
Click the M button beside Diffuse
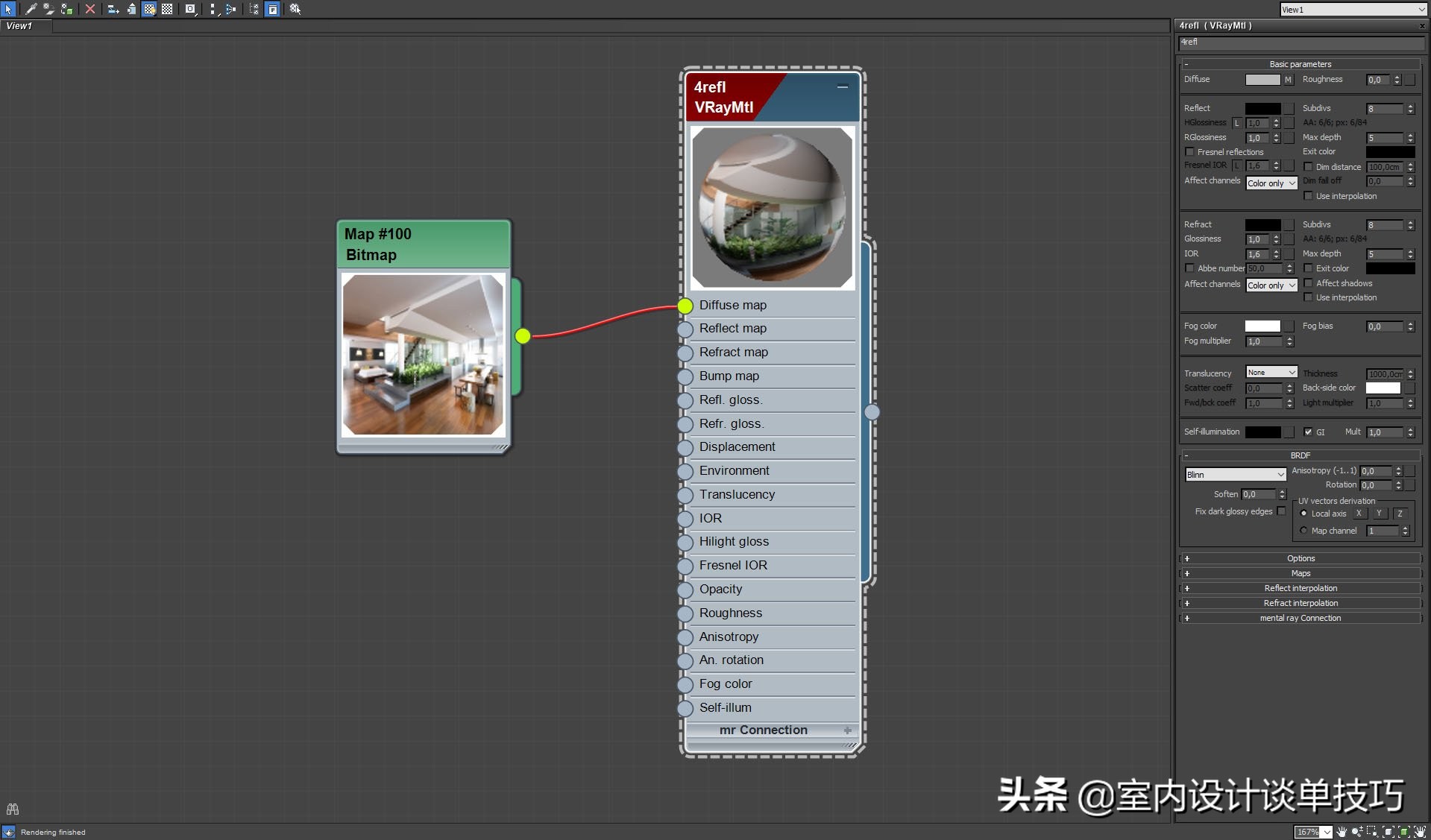coord(1288,80)
